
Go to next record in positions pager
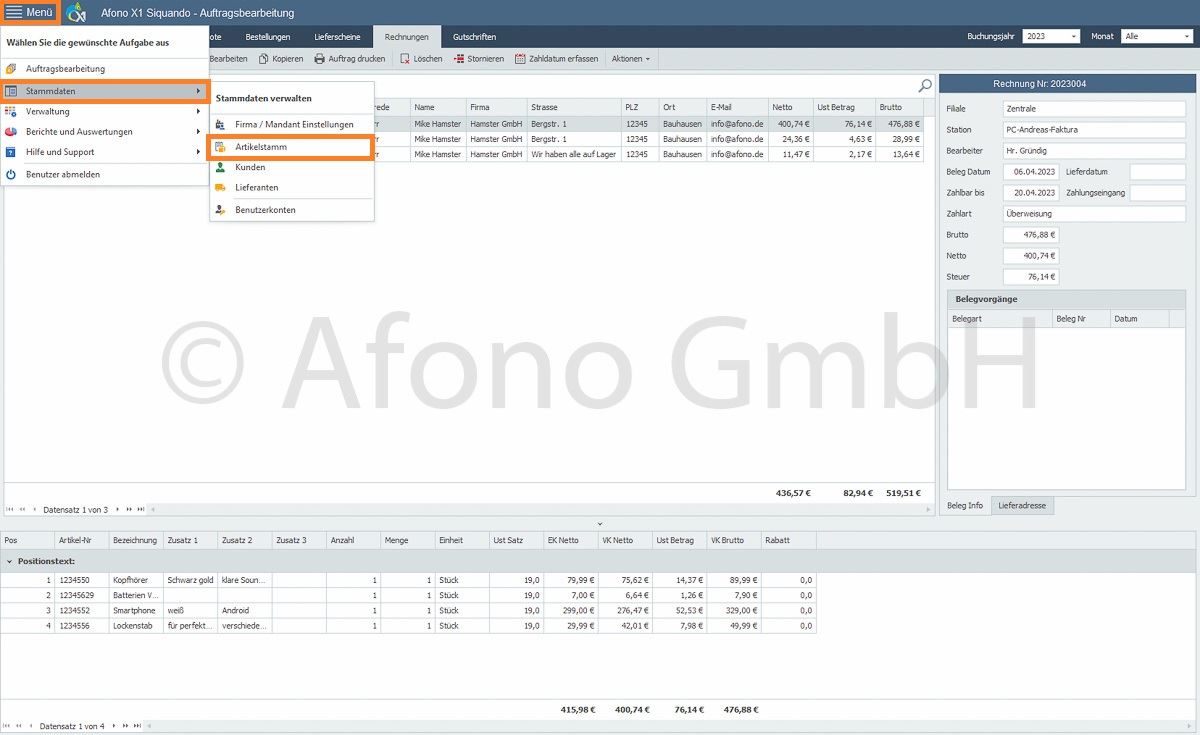113,726
